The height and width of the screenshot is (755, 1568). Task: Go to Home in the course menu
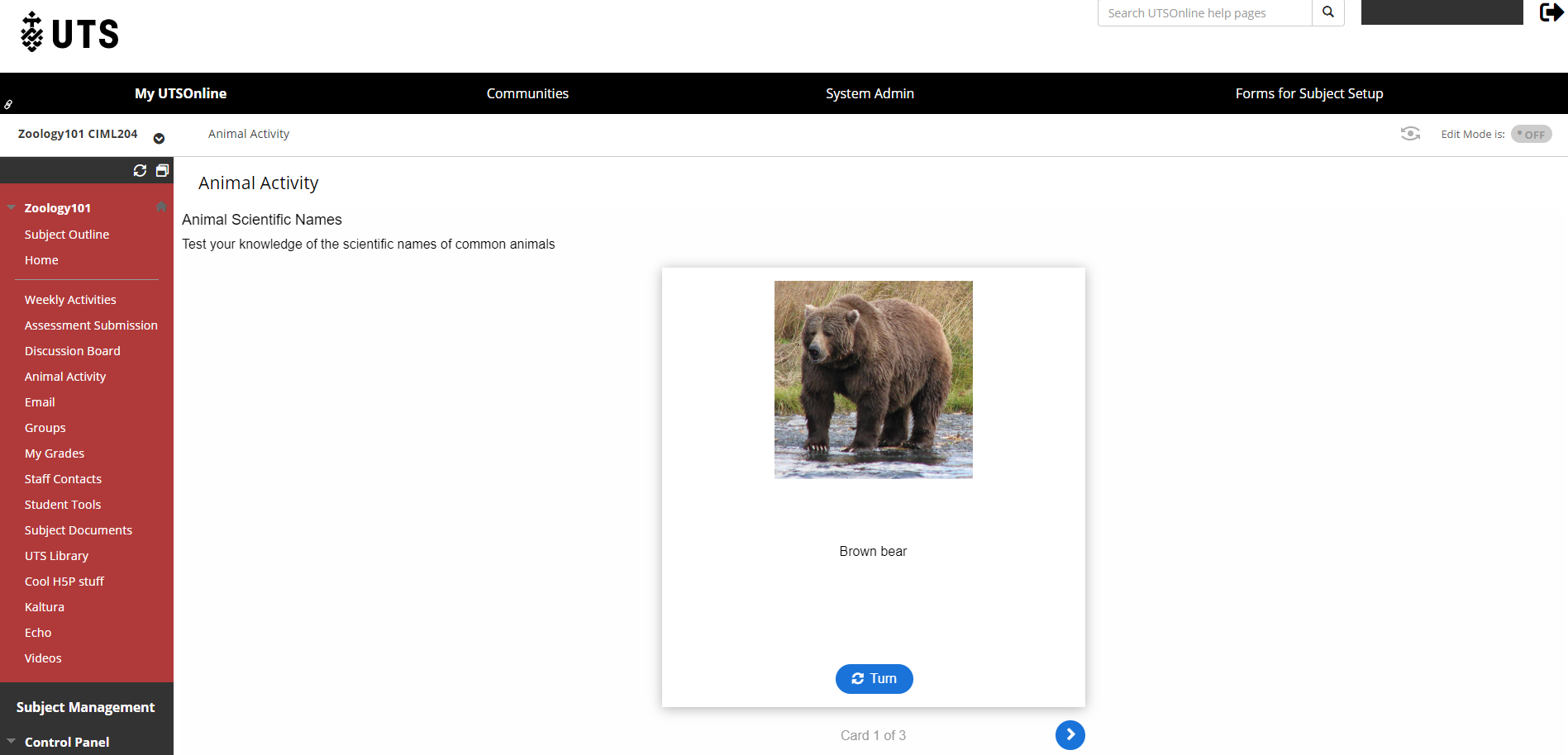[x=41, y=260]
